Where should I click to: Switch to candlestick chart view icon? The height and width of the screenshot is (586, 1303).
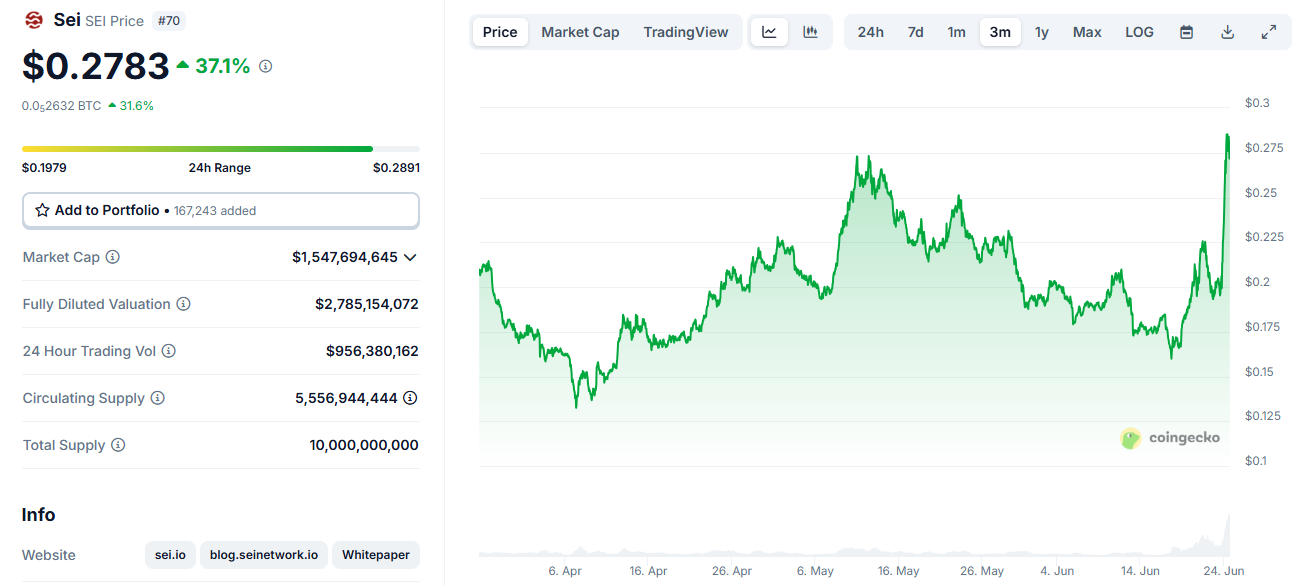pos(810,32)
